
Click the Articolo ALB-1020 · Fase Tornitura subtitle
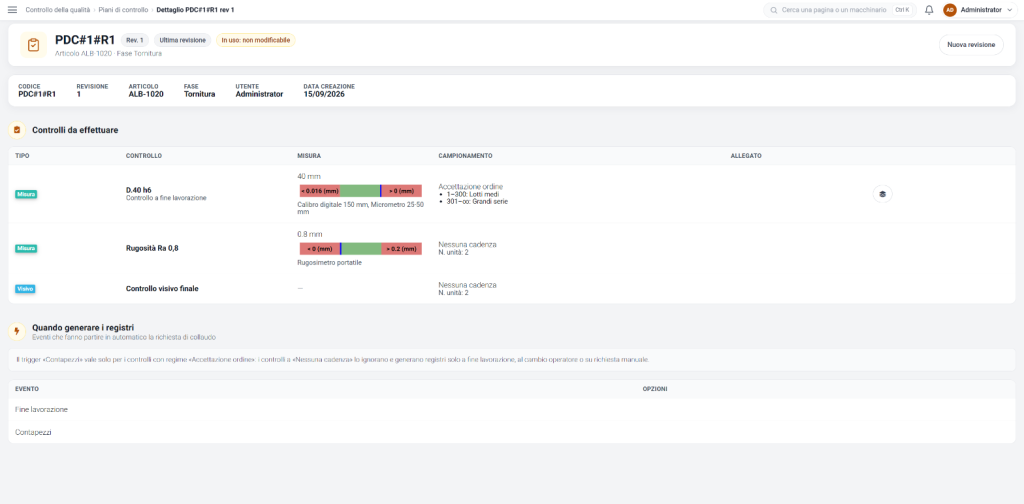coord(108,54)
